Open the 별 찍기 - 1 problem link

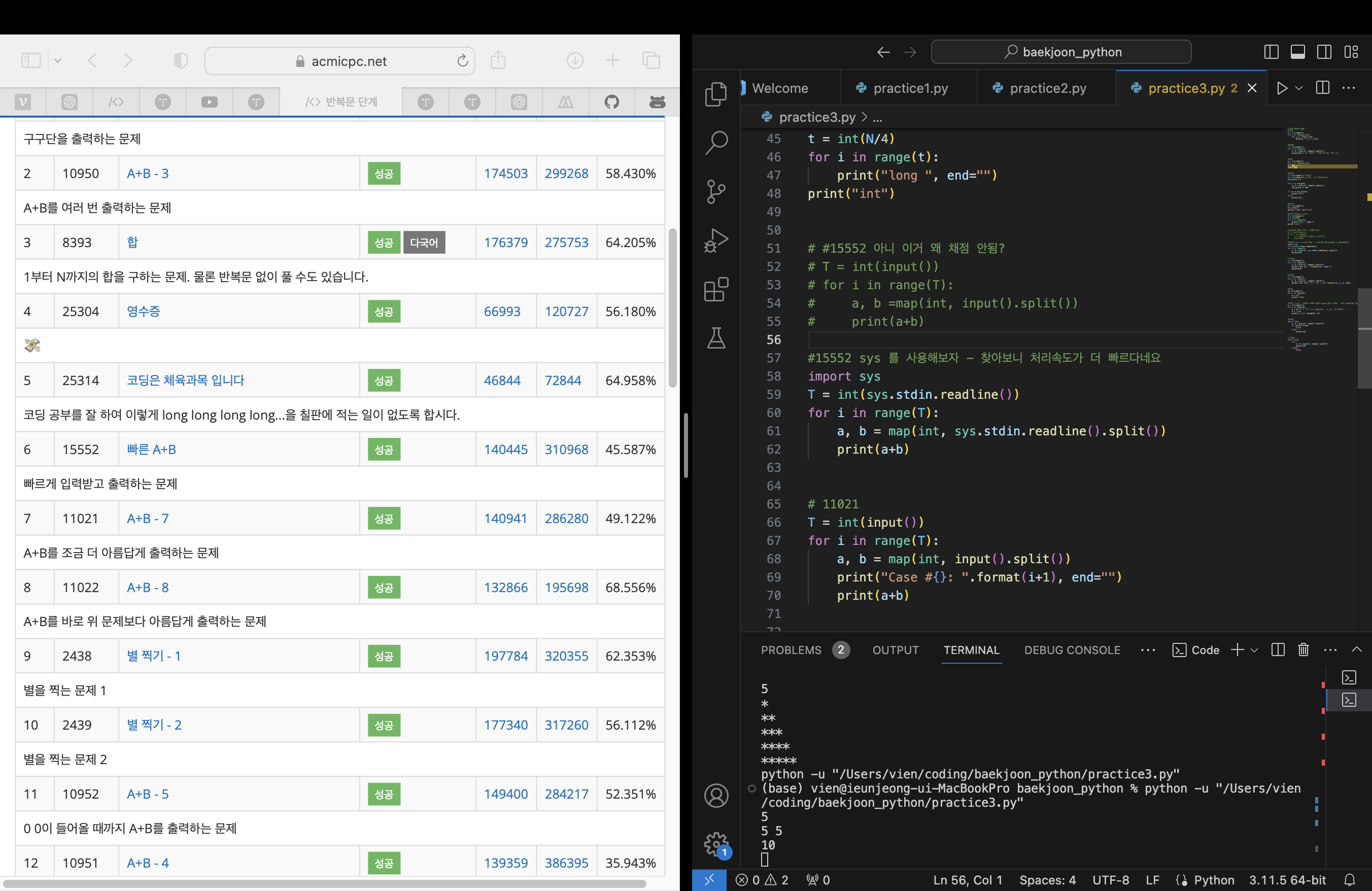(153, 656)
